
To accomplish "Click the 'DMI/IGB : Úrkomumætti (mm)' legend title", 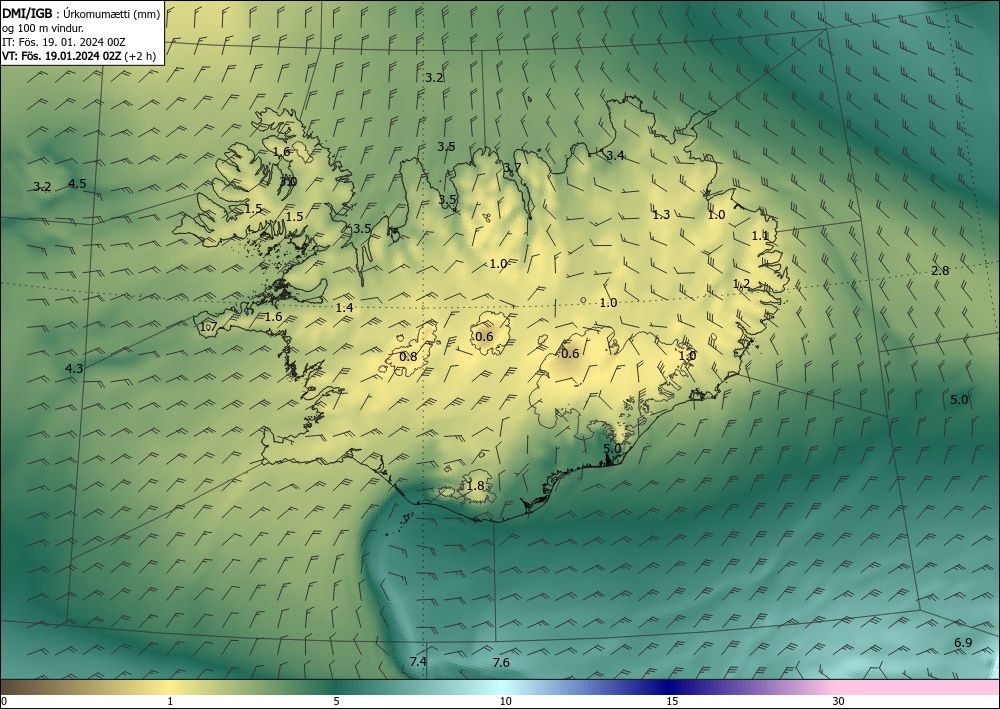I will (81, 15).
